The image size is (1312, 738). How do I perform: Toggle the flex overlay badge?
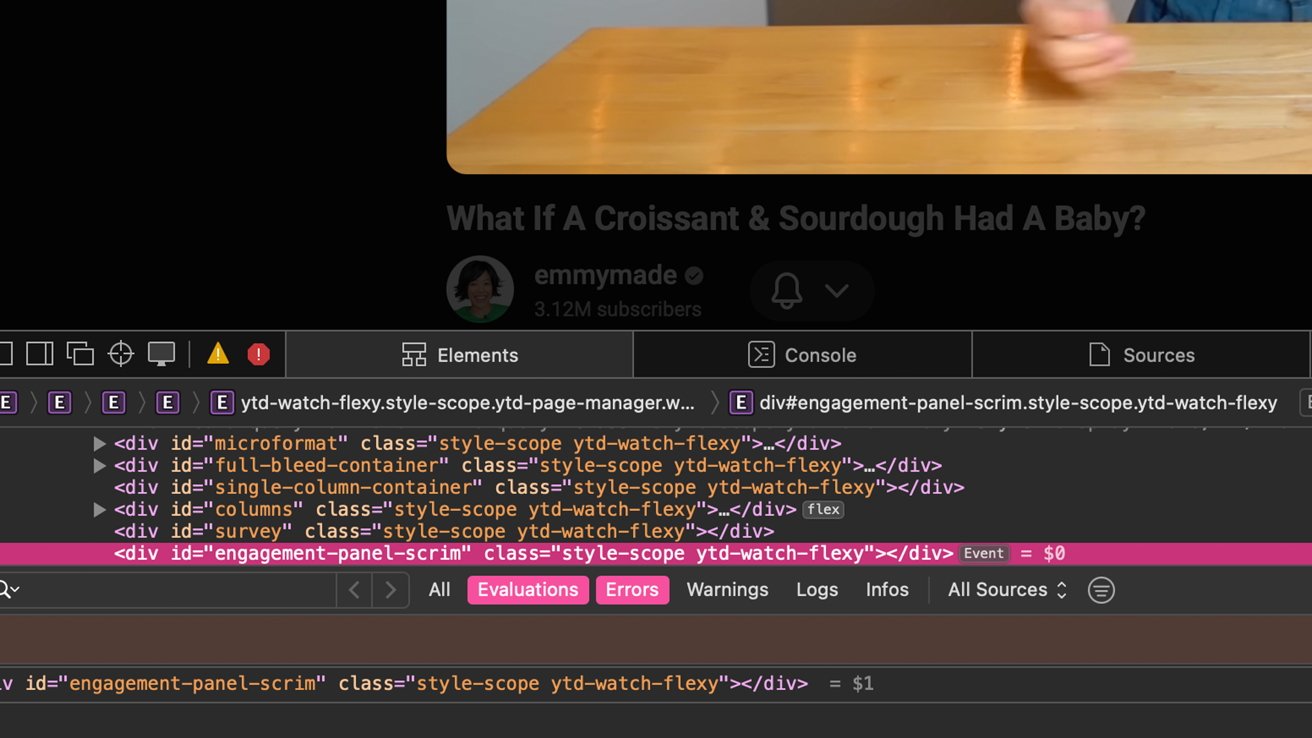tap(823, 509)
